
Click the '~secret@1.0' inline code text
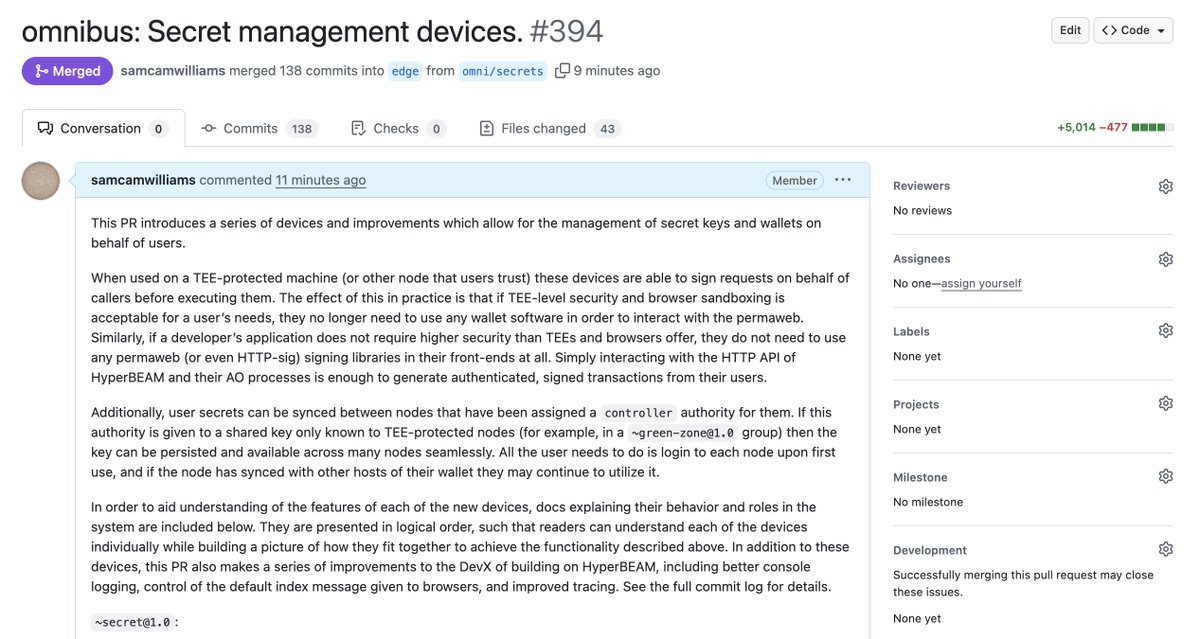tap(133, 622)
